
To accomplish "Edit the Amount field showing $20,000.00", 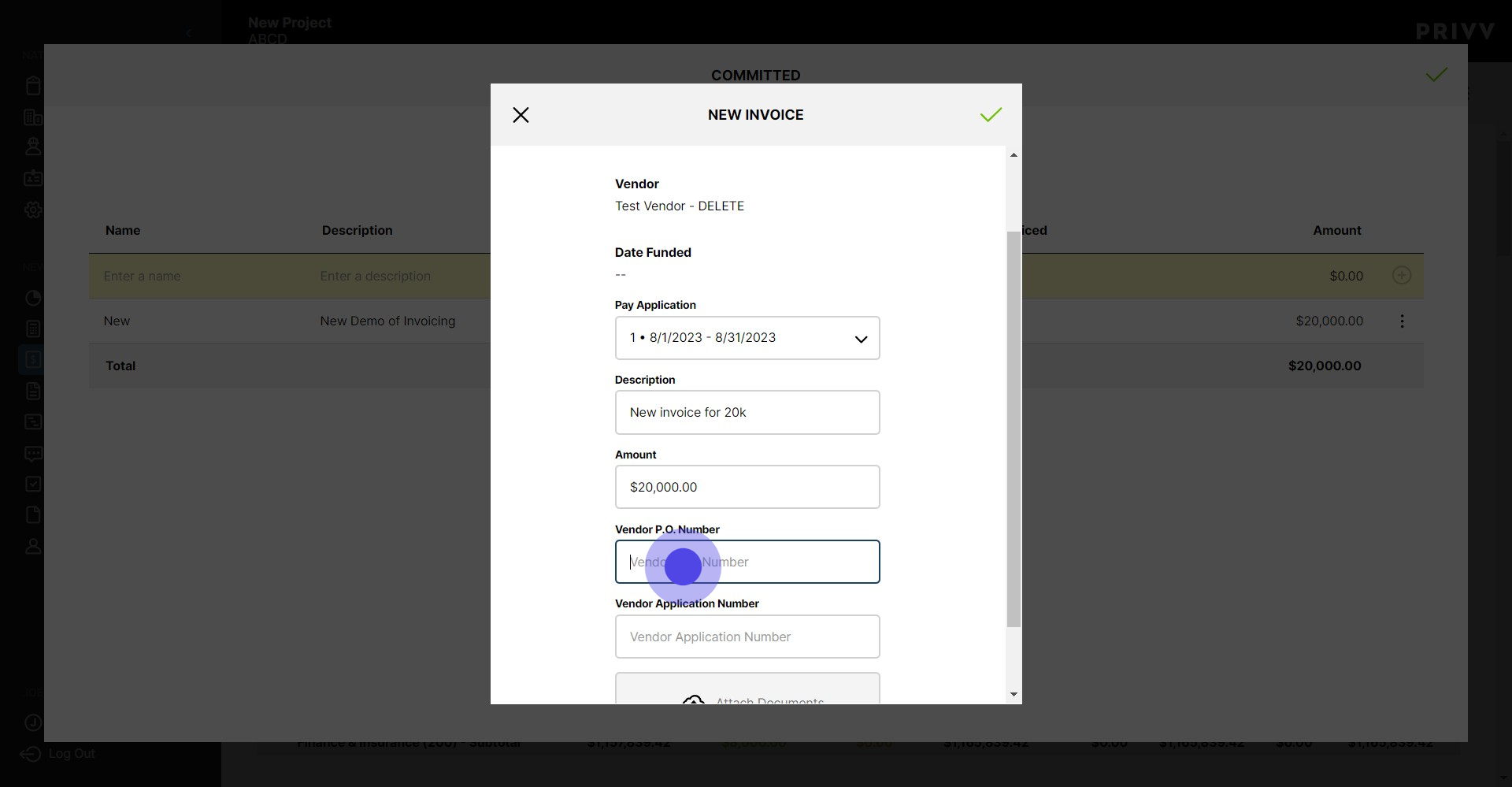I will pyautogui.click(x=747, y=487).
